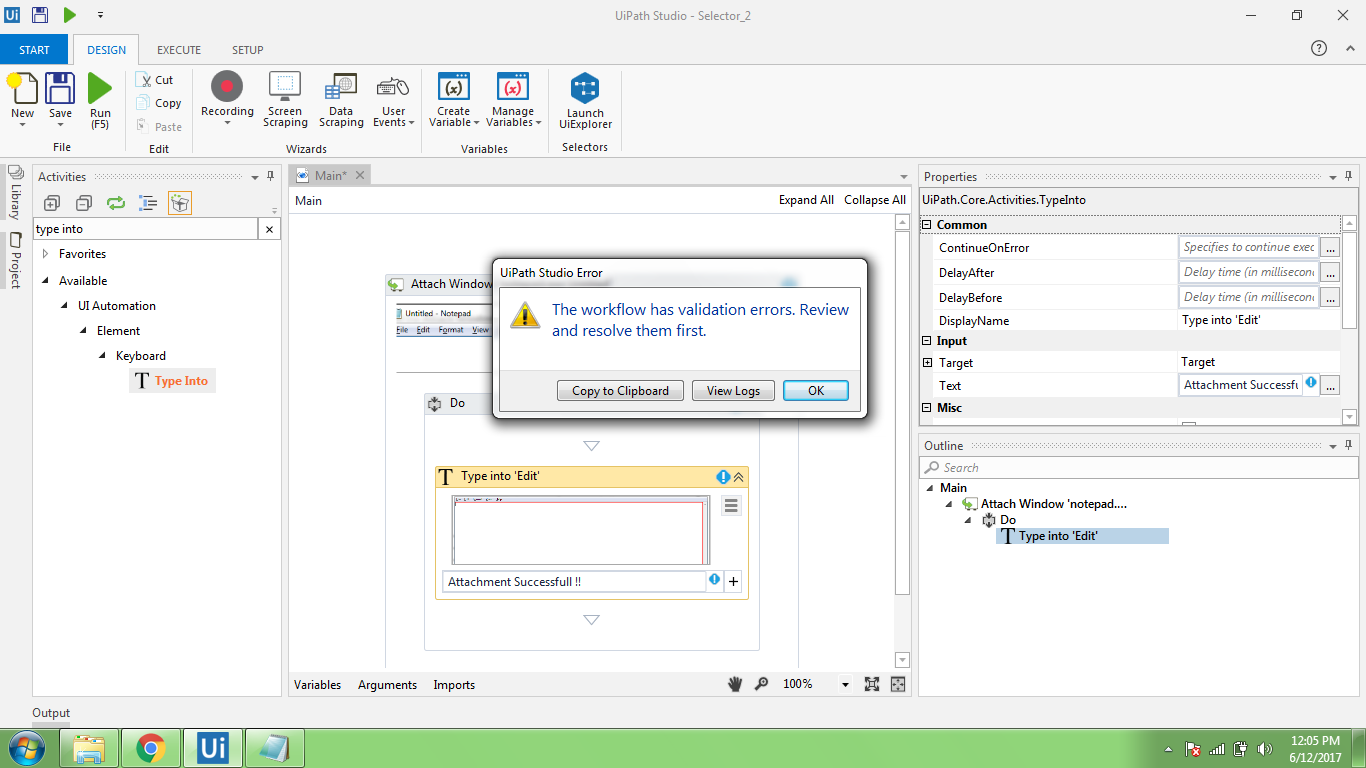Click the Save icon in the title bar

coord(40,15)
